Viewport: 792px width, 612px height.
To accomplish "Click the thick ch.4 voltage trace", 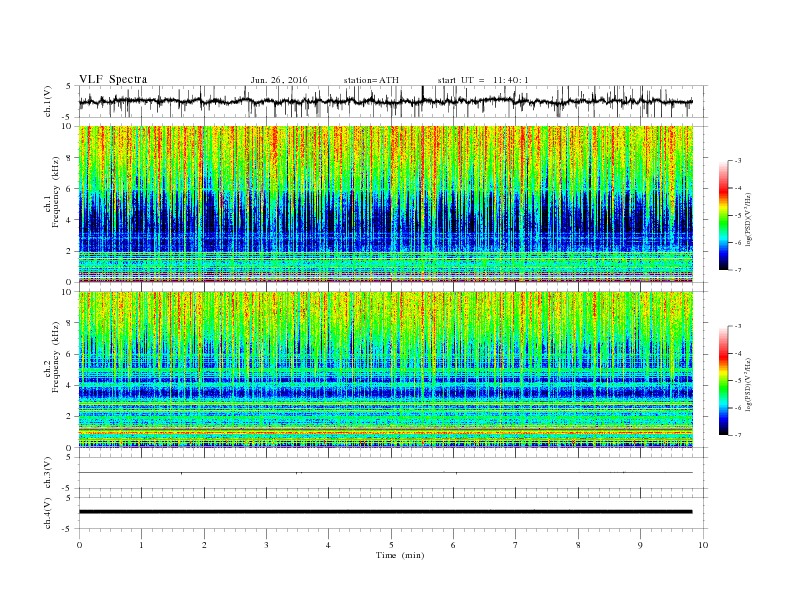I will click(385, 512).
